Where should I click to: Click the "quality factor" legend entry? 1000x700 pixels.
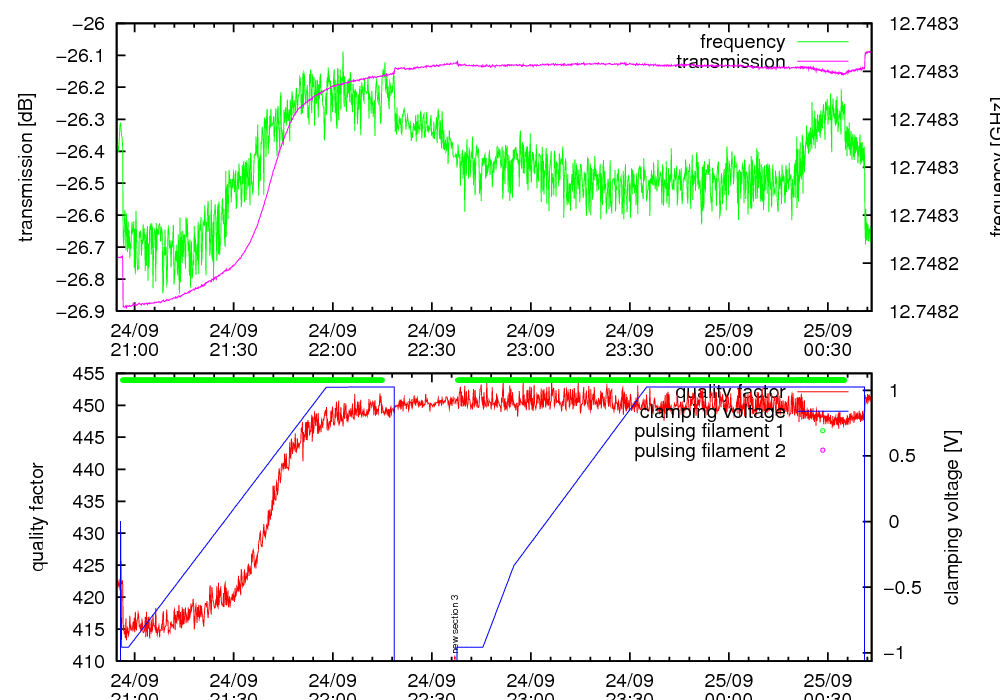(x=730, y=391)
